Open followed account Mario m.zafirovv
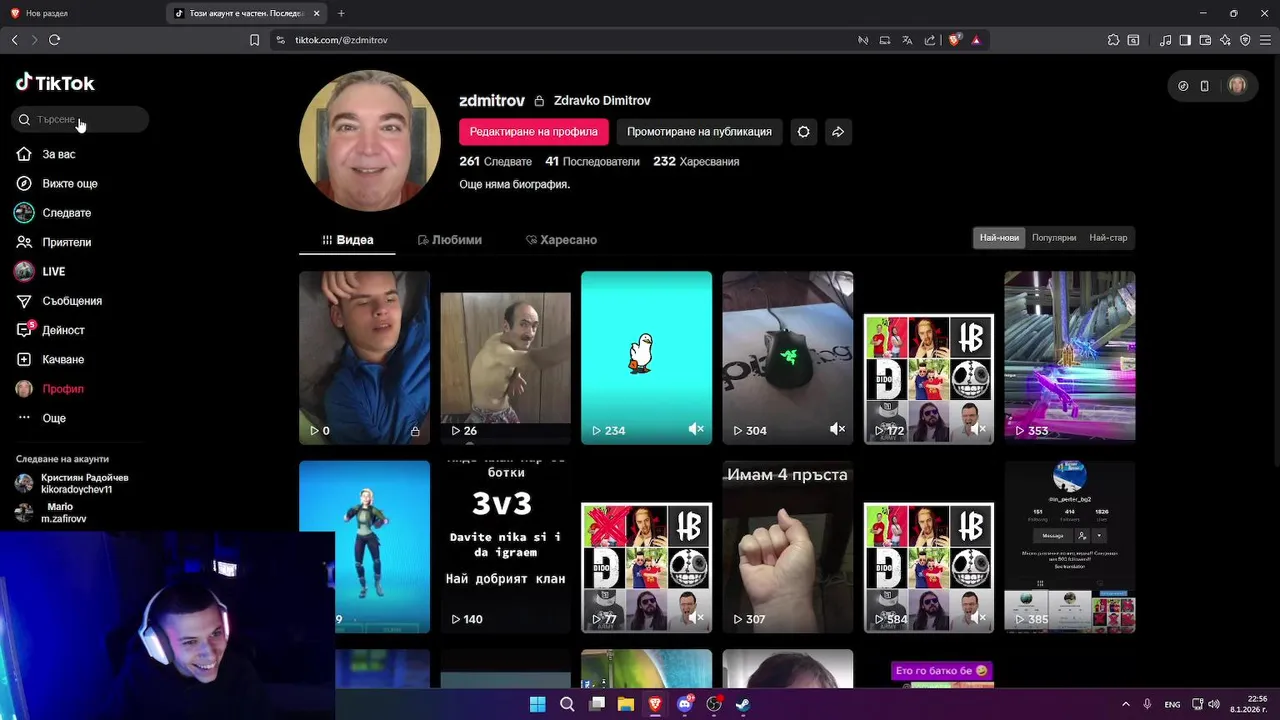The width and height of the screenshot is (1280, 720). point(52,513)
